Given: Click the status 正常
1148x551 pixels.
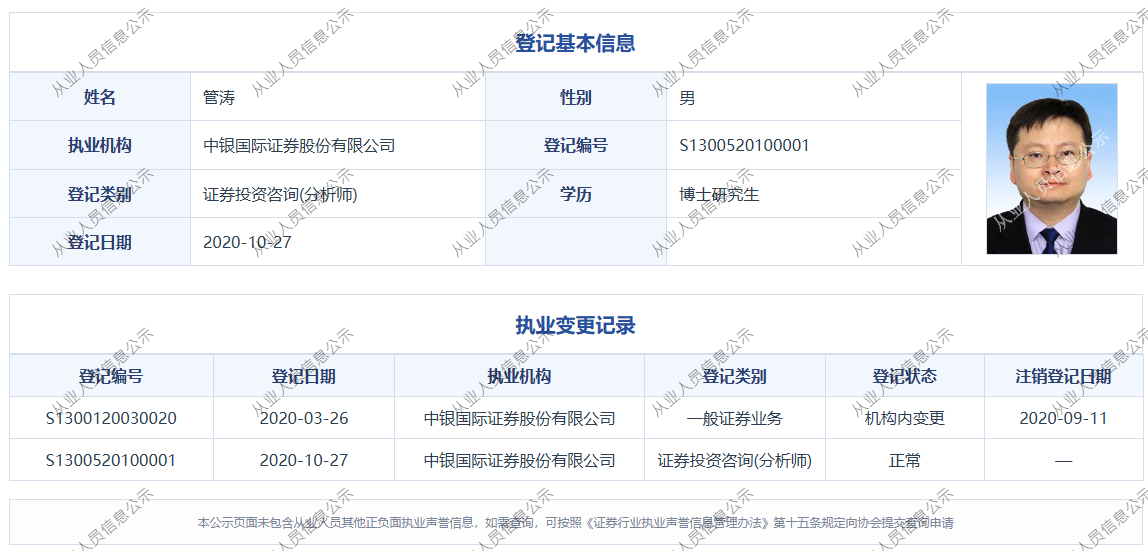Looking at the screenshot, I should click(905, 460).
